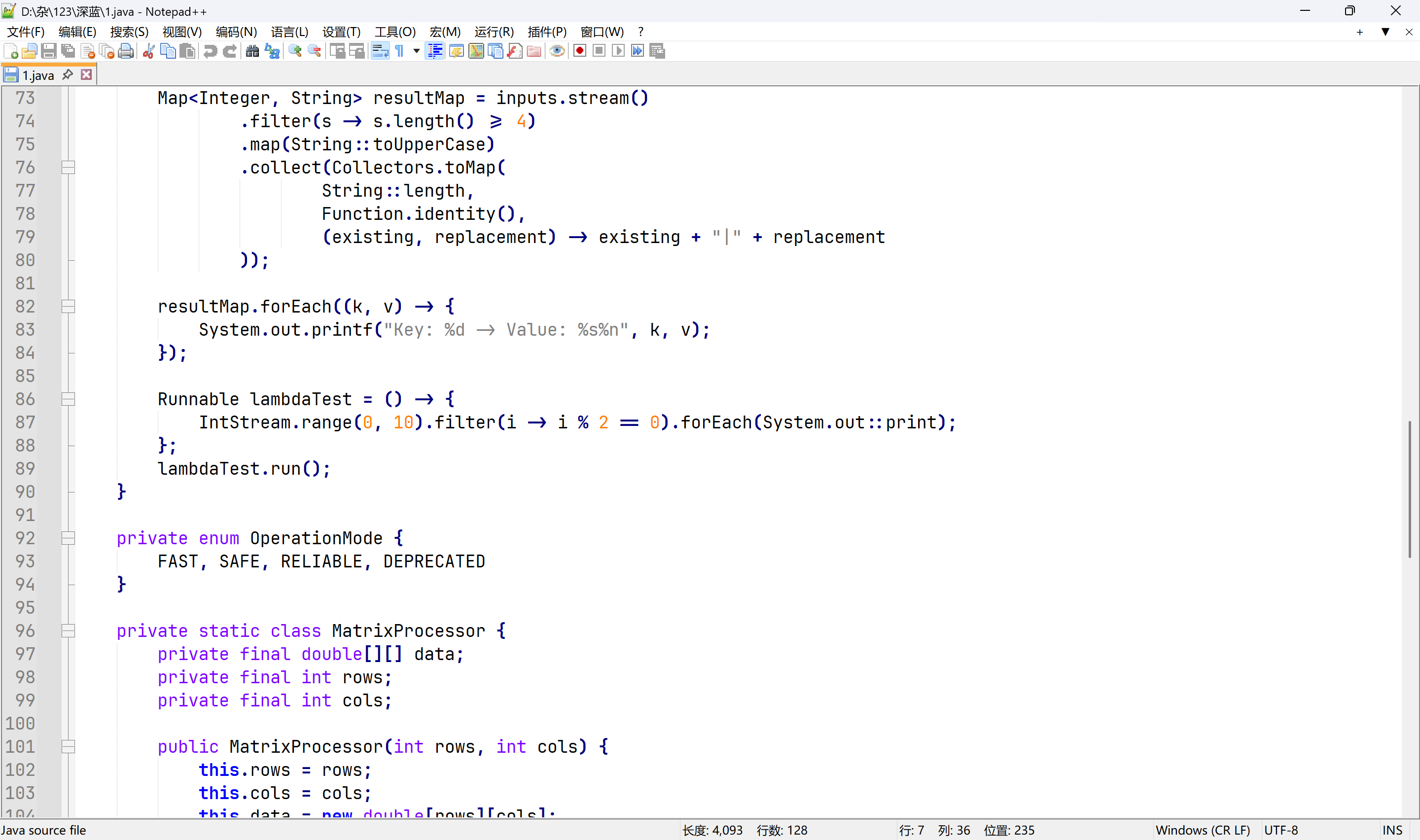This screenshot has width=1420, height=840.
Task: Play back the recorded macro
Action: (618, 51)
